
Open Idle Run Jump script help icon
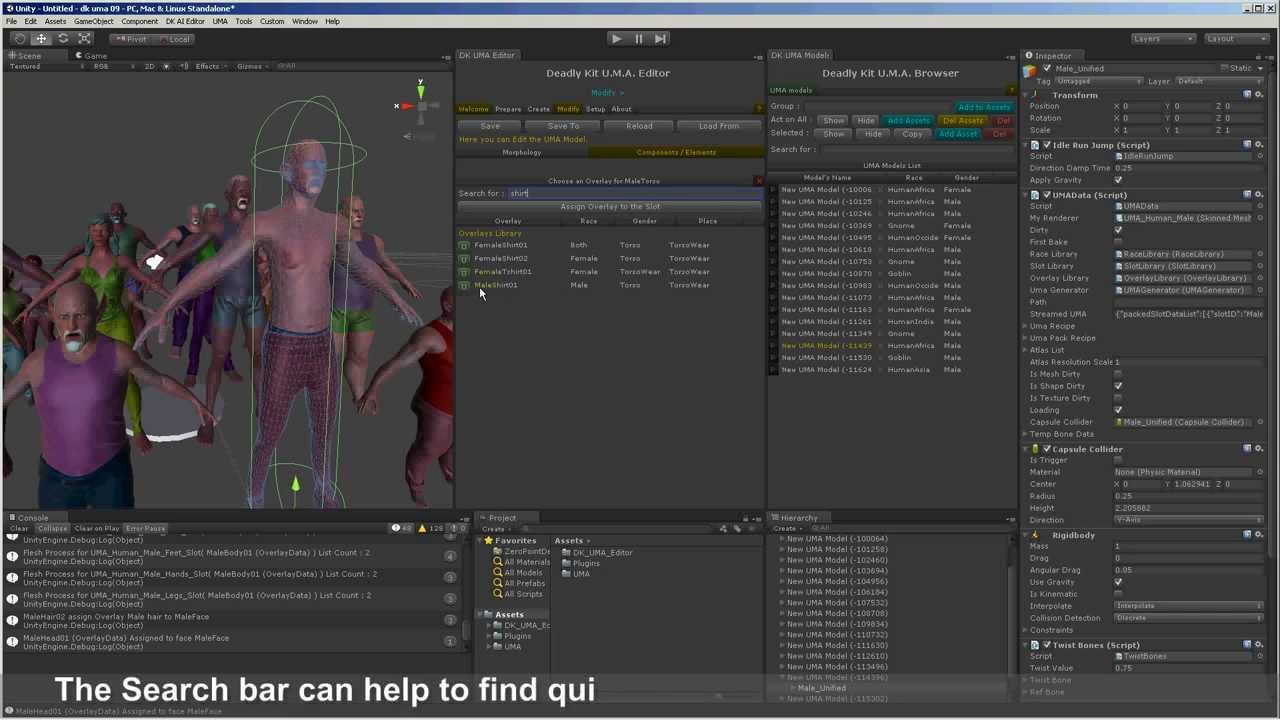point(1247,145)
